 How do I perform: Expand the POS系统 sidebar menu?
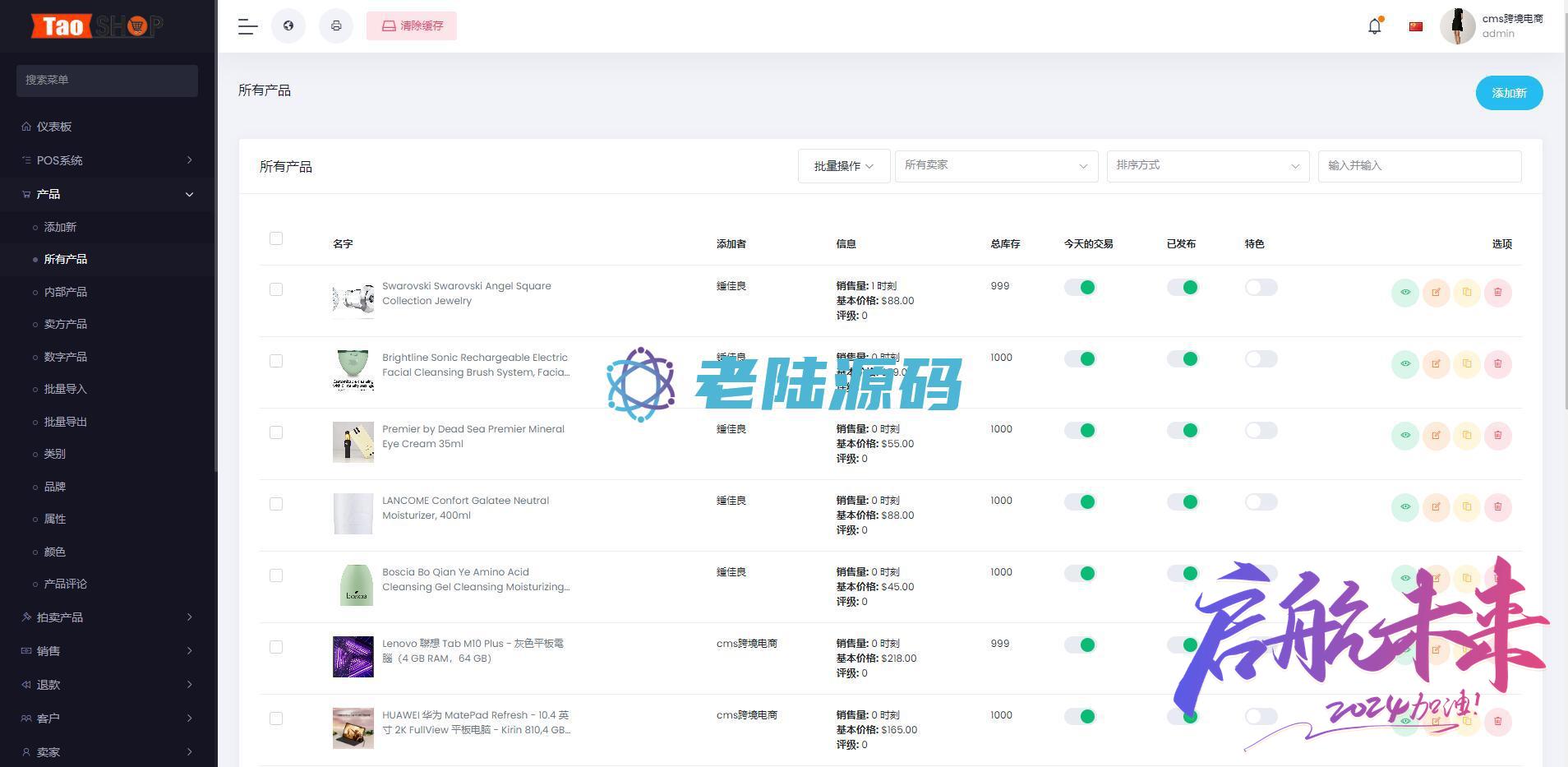(x=108, y=160)
